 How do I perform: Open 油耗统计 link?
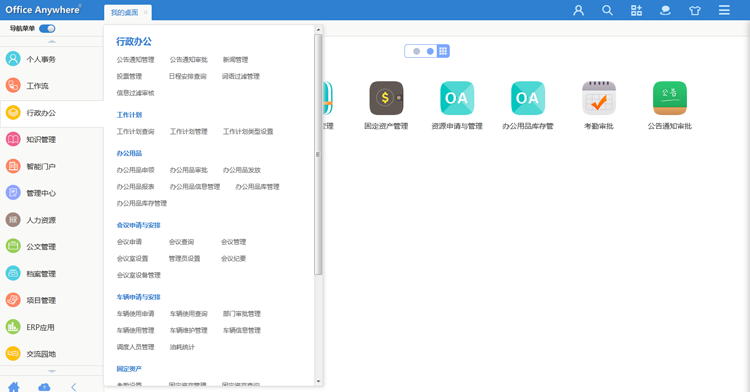(x=182, y=348)
